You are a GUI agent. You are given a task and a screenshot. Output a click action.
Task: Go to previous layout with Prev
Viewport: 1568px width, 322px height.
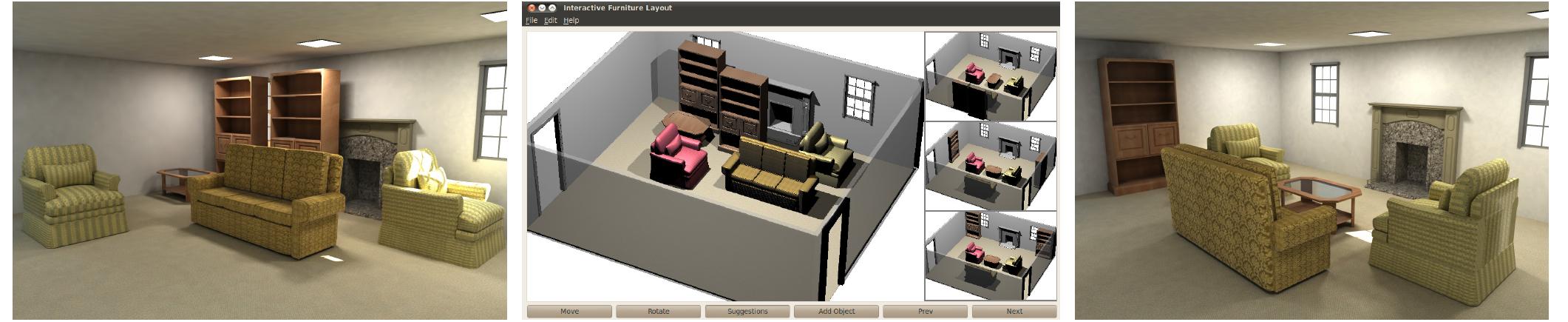tap(925, 311)
